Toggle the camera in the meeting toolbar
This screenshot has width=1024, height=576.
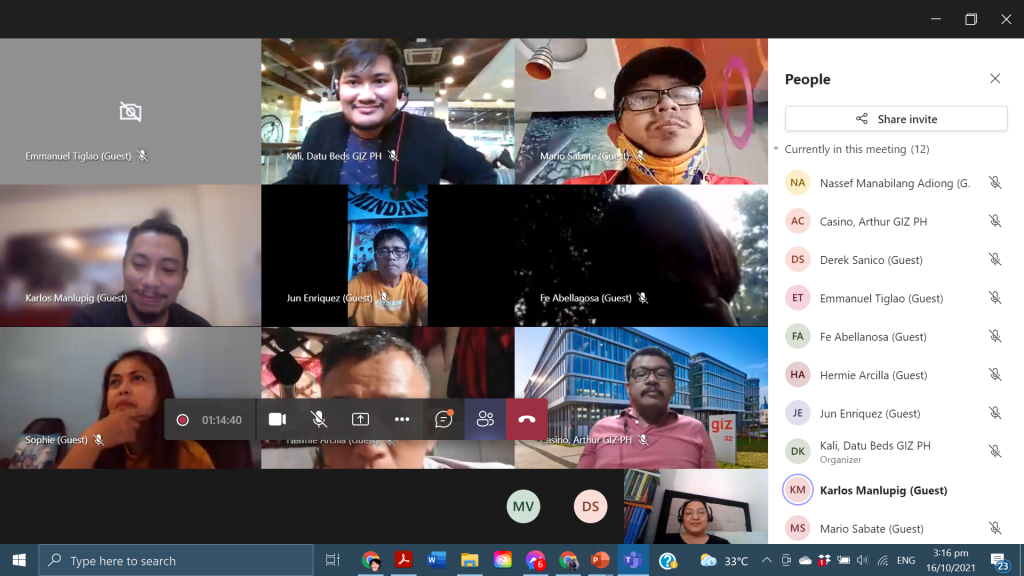pyautogui.click(x=277, y=420)
